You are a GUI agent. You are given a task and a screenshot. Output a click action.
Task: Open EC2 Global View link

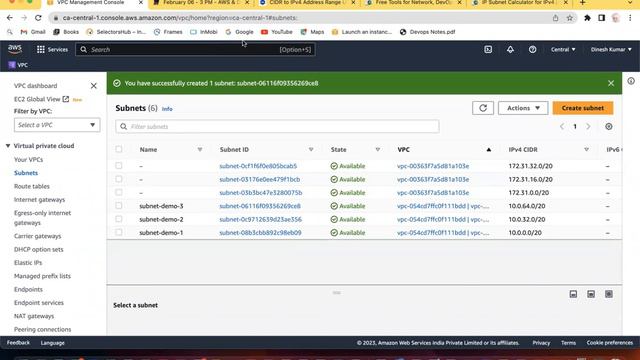pos(42,99)
